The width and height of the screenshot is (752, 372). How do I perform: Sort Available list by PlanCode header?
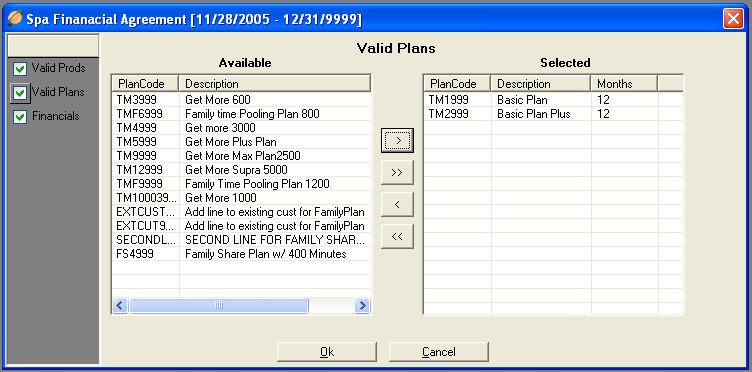(x=145, y=84)
